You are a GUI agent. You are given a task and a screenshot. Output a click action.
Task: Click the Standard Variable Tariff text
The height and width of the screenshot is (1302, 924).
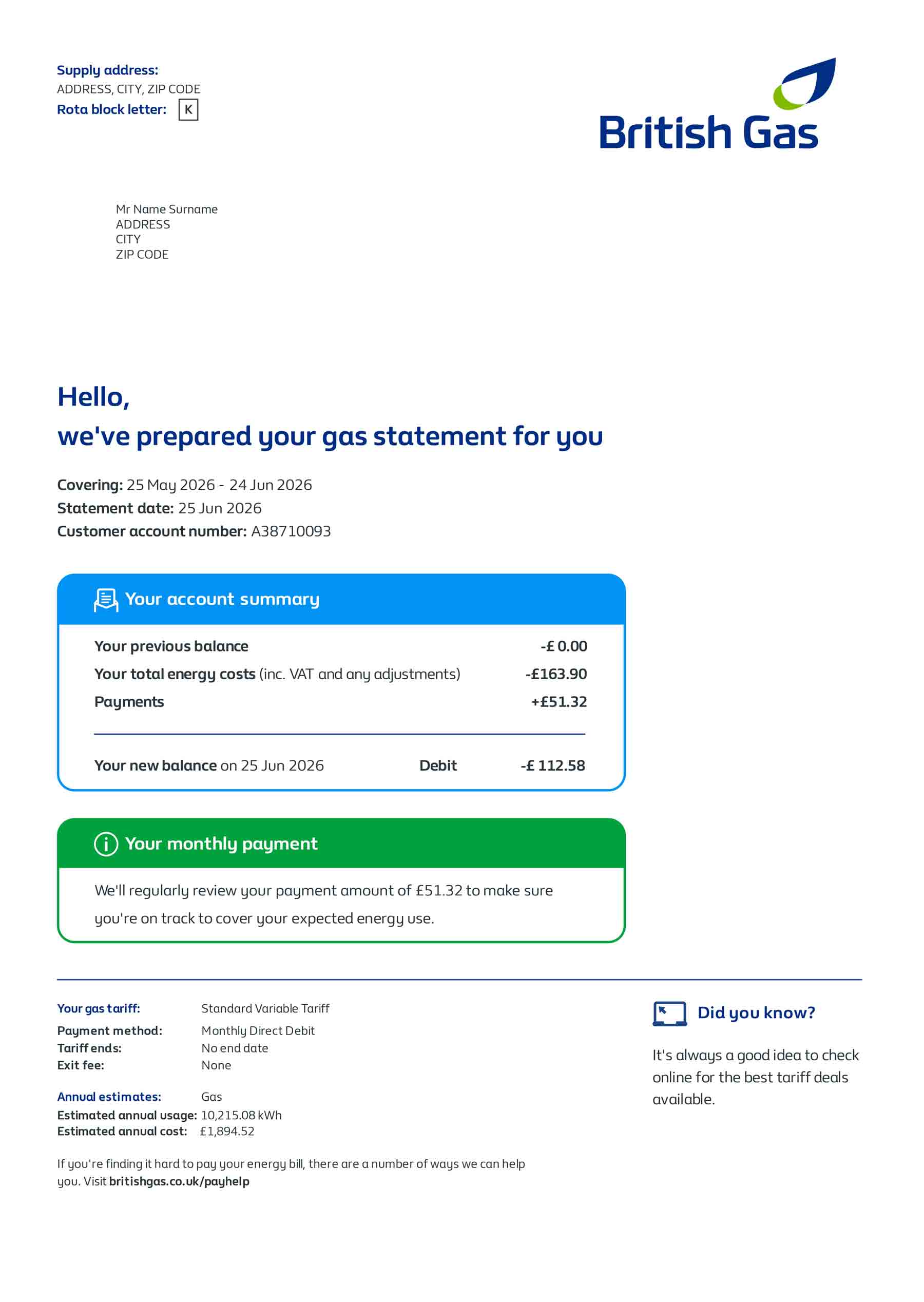[265, 1008]
